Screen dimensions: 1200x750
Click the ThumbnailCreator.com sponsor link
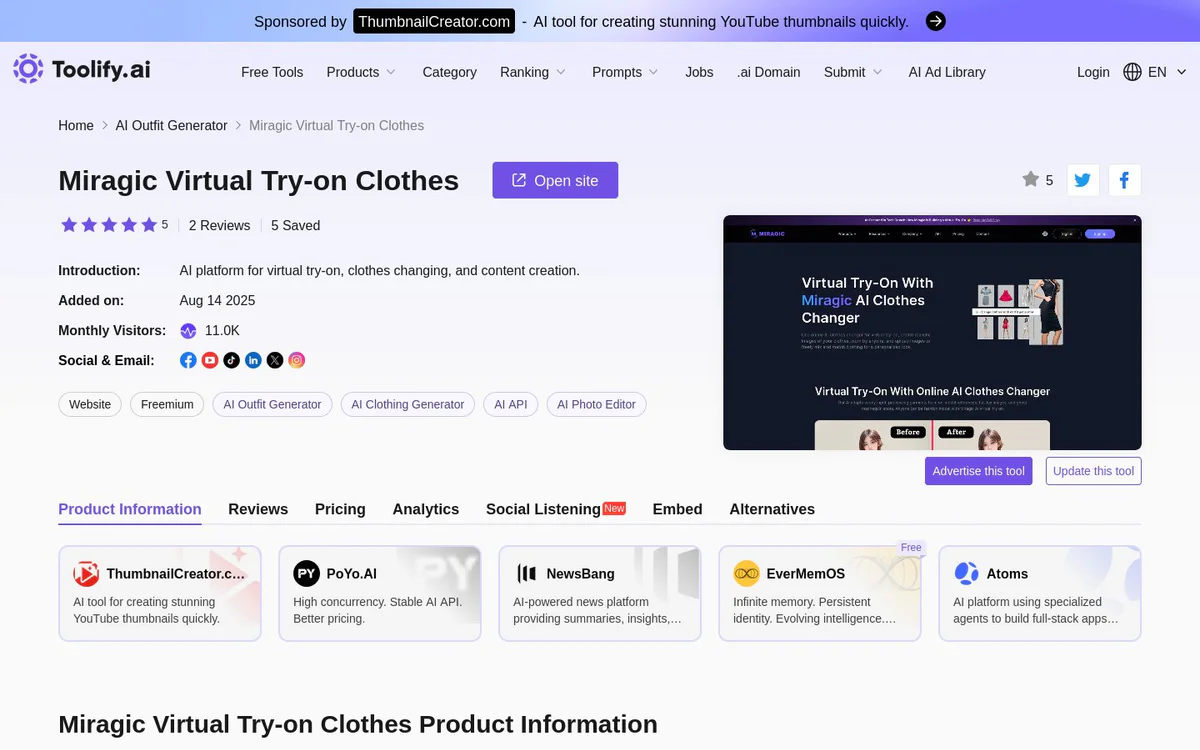[434, 21]
